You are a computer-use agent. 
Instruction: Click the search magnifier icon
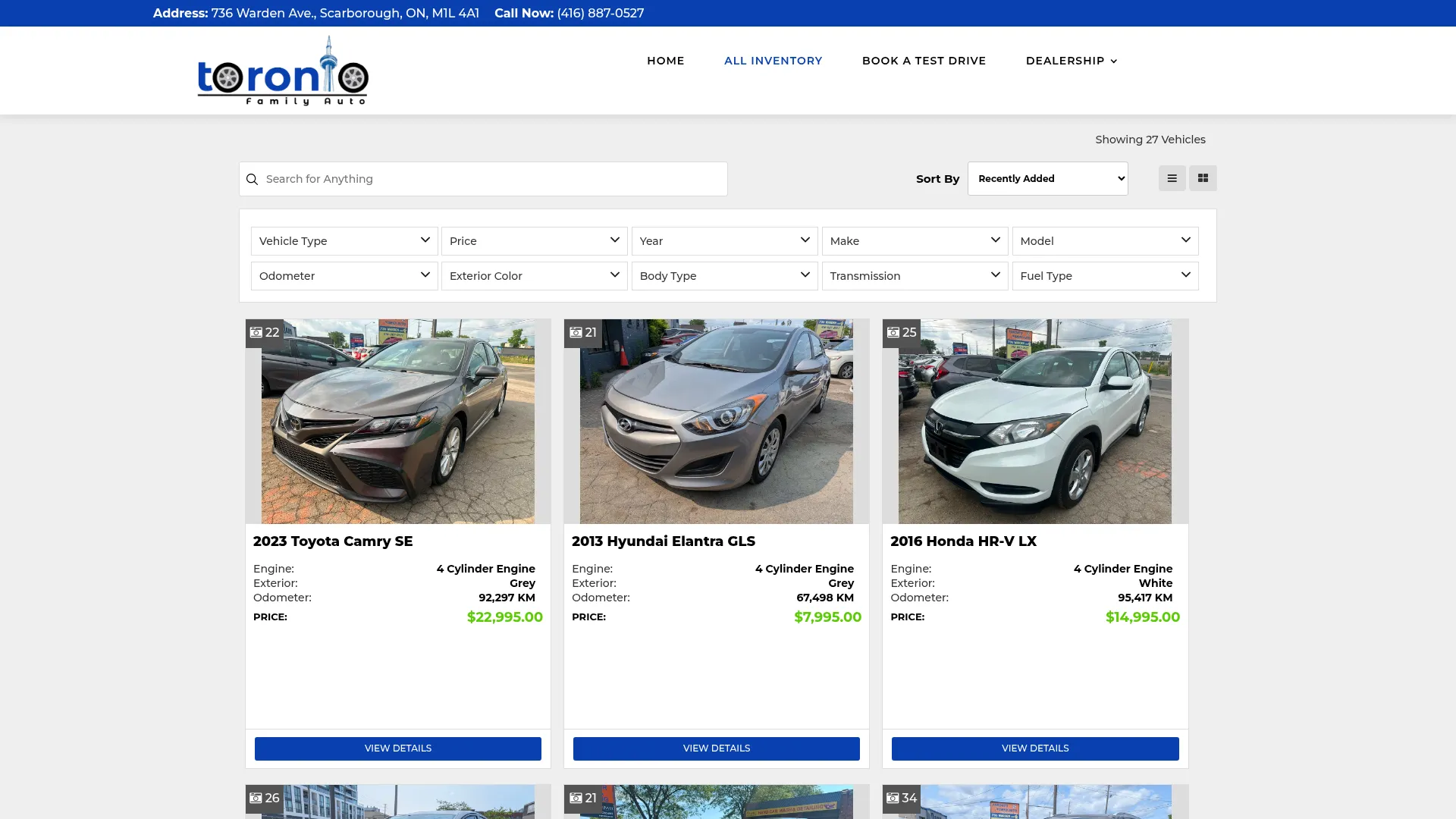[x=253, y=180]
